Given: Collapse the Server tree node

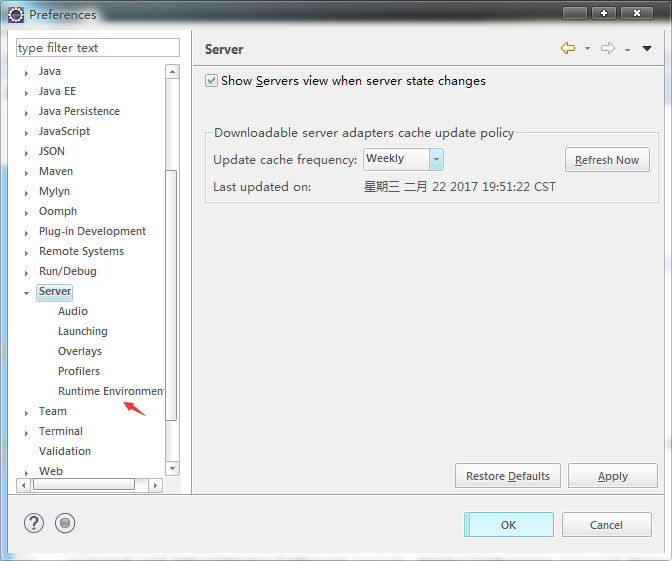Looking at the screenshot, I should [x=27, y=293].
